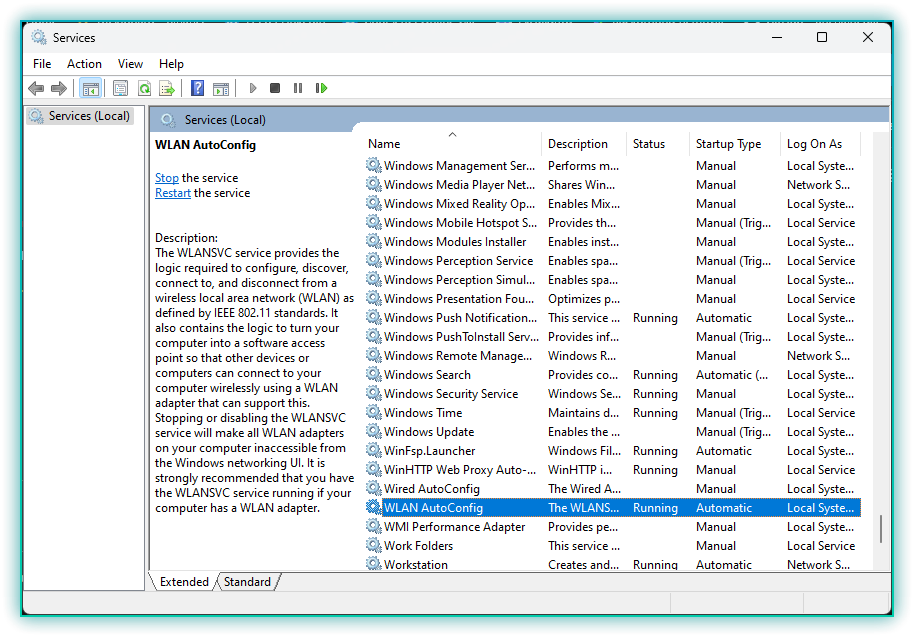The height and width of the screenshot is (637, 914).
Task: Open the Properties toolbar icon
Action: click(x=121, y=88)
